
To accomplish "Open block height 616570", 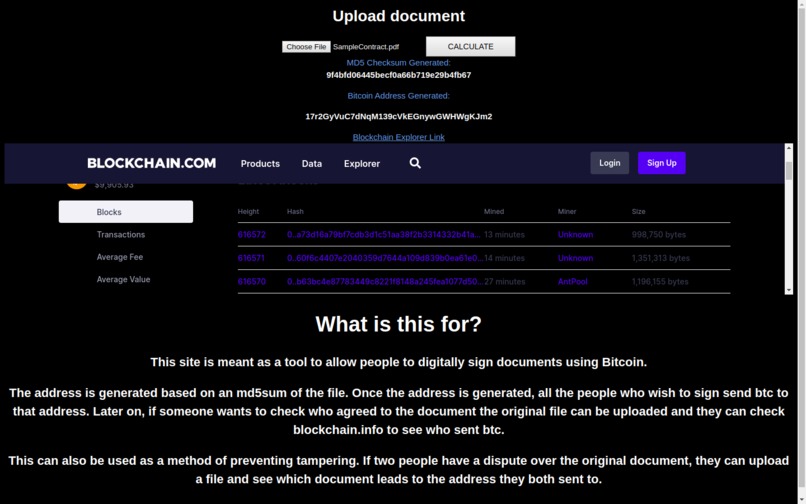I will click(251, 282).
